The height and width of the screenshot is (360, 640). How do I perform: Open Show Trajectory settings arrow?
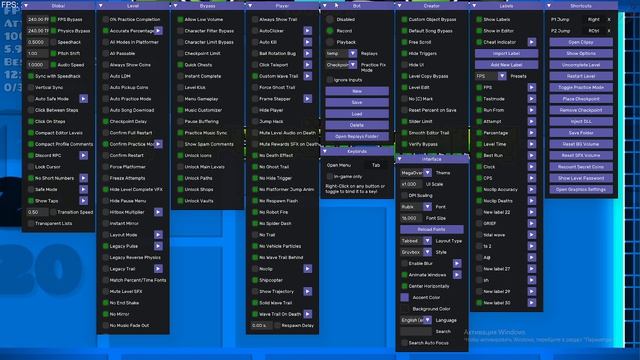(307, 291)
